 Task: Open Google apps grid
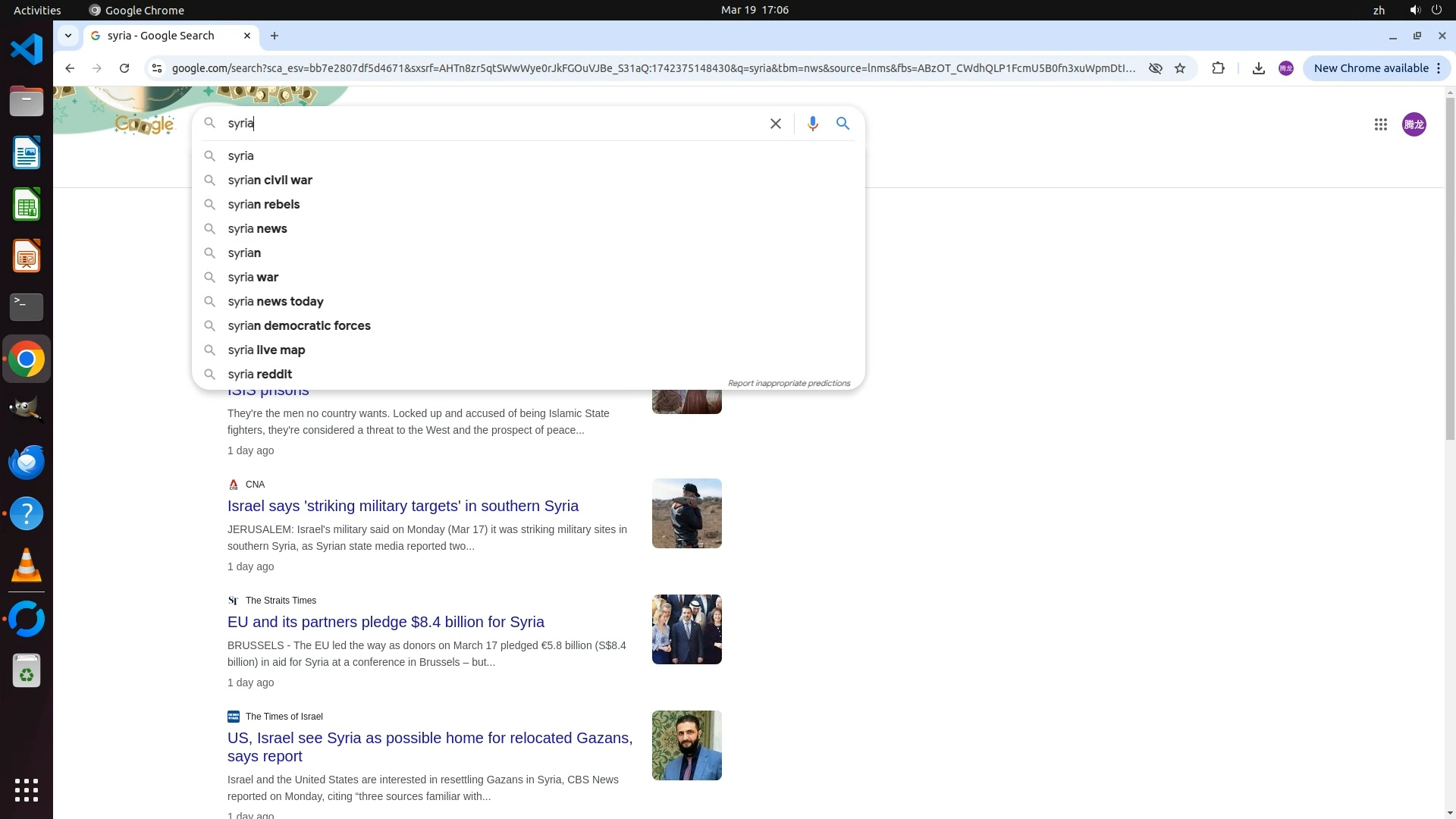pos(1380,124)
